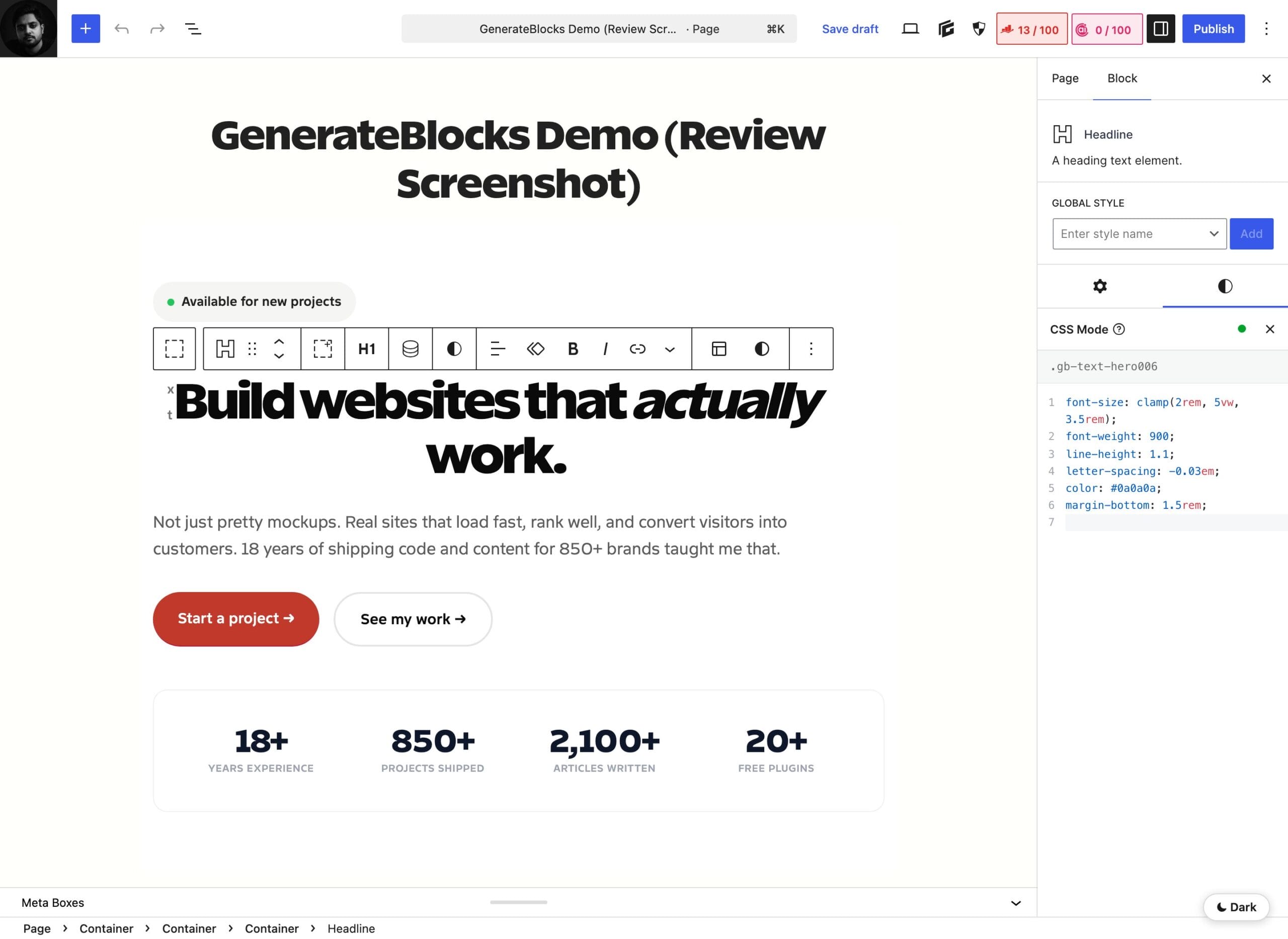
Task: Open the block styles half-circle tab
Action: pos(1225,286)
